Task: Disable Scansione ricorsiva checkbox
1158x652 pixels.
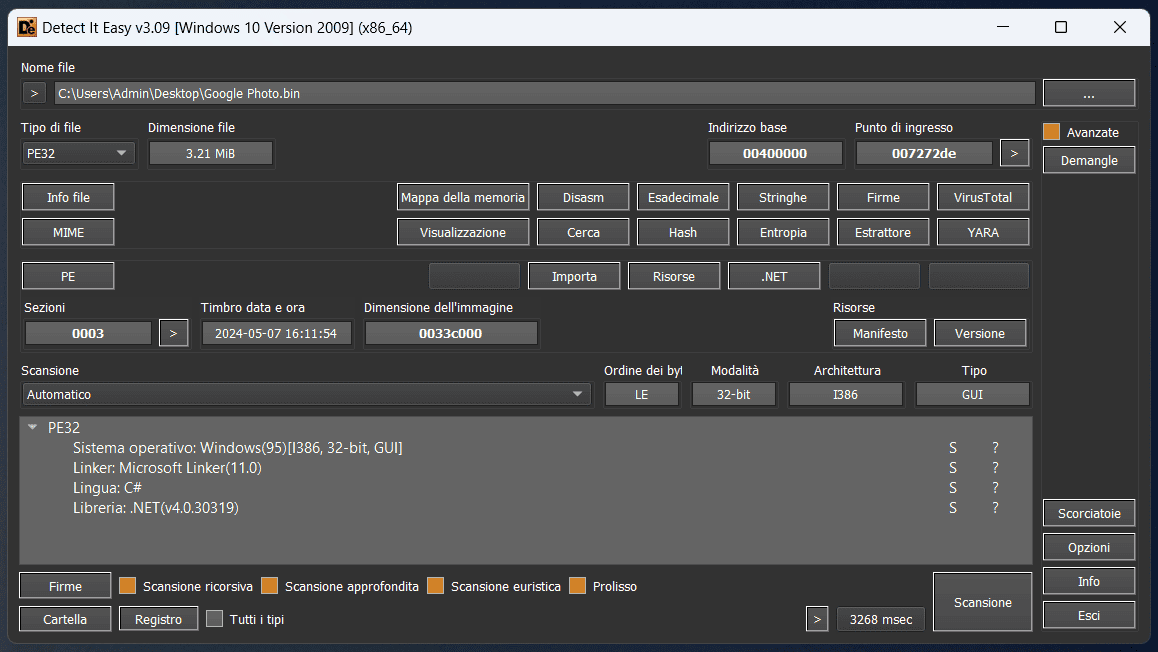Action: point(127,586)
